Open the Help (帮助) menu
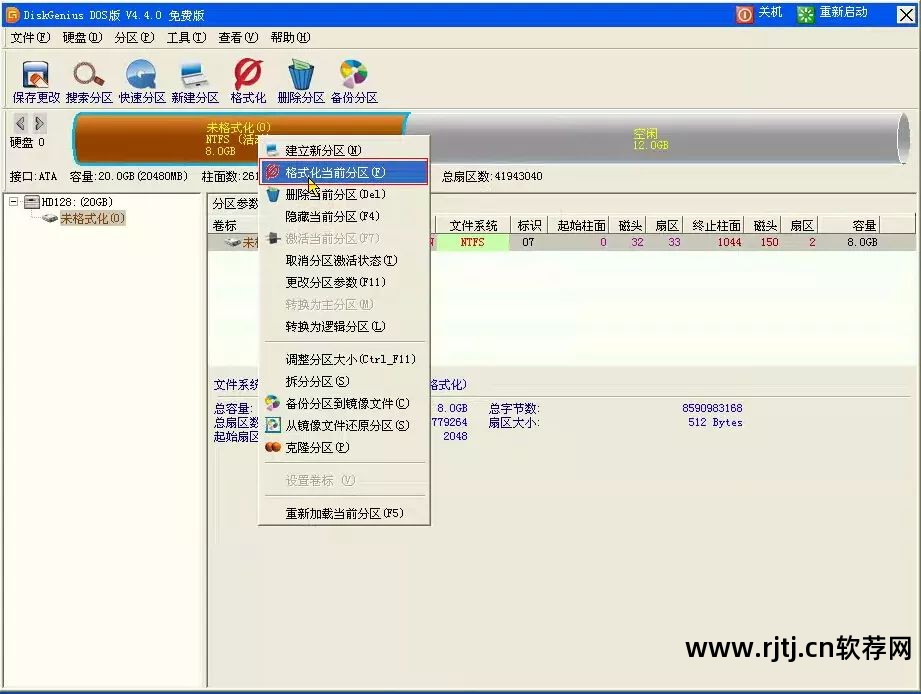921x694 pixels. tap(290, 38)
